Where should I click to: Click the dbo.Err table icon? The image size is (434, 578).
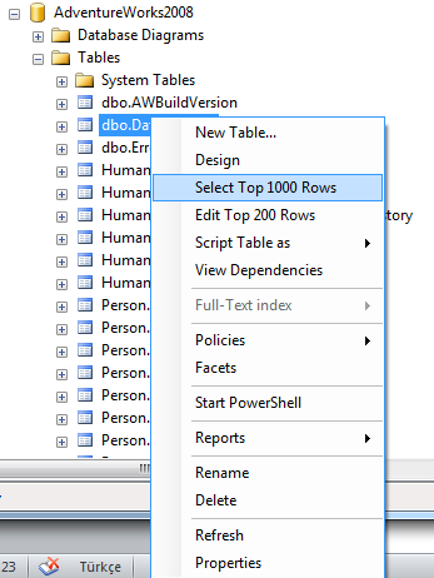[x=85, y=148]
